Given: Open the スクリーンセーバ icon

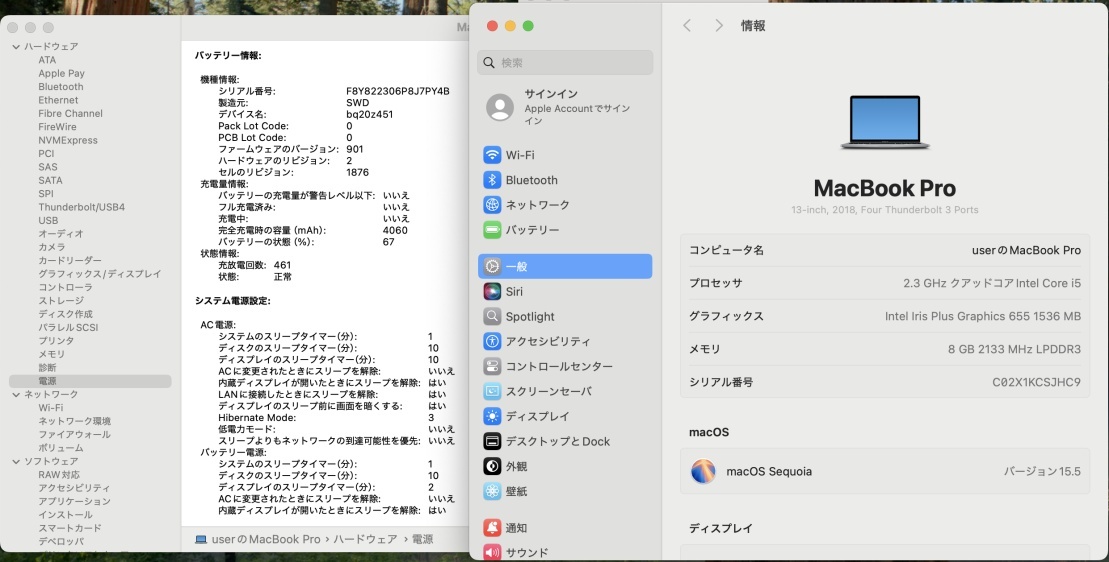Looking at the screenshot, I should [x=492, y=391].
